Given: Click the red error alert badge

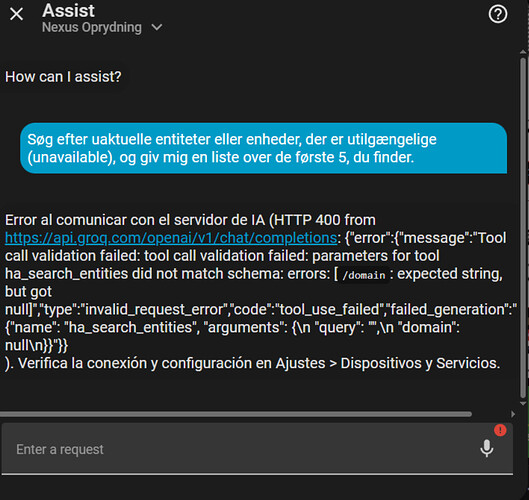Looking at the screenshot, I should [x=500, y=430].
